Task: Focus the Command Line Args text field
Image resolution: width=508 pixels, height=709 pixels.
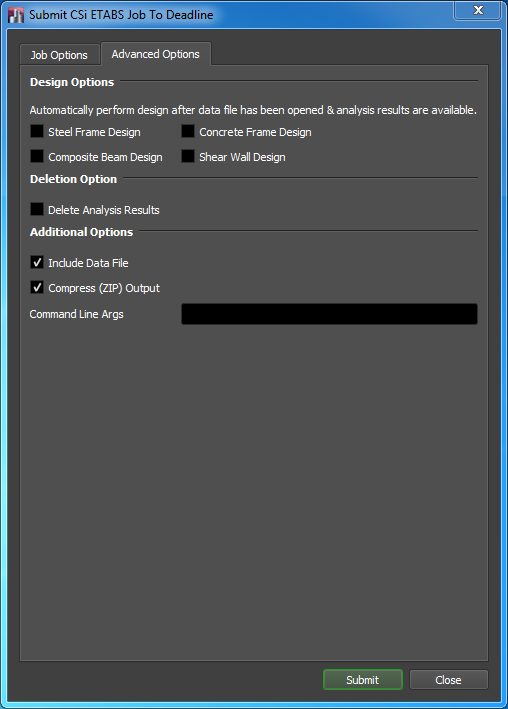Action: [x=329, y=314]
